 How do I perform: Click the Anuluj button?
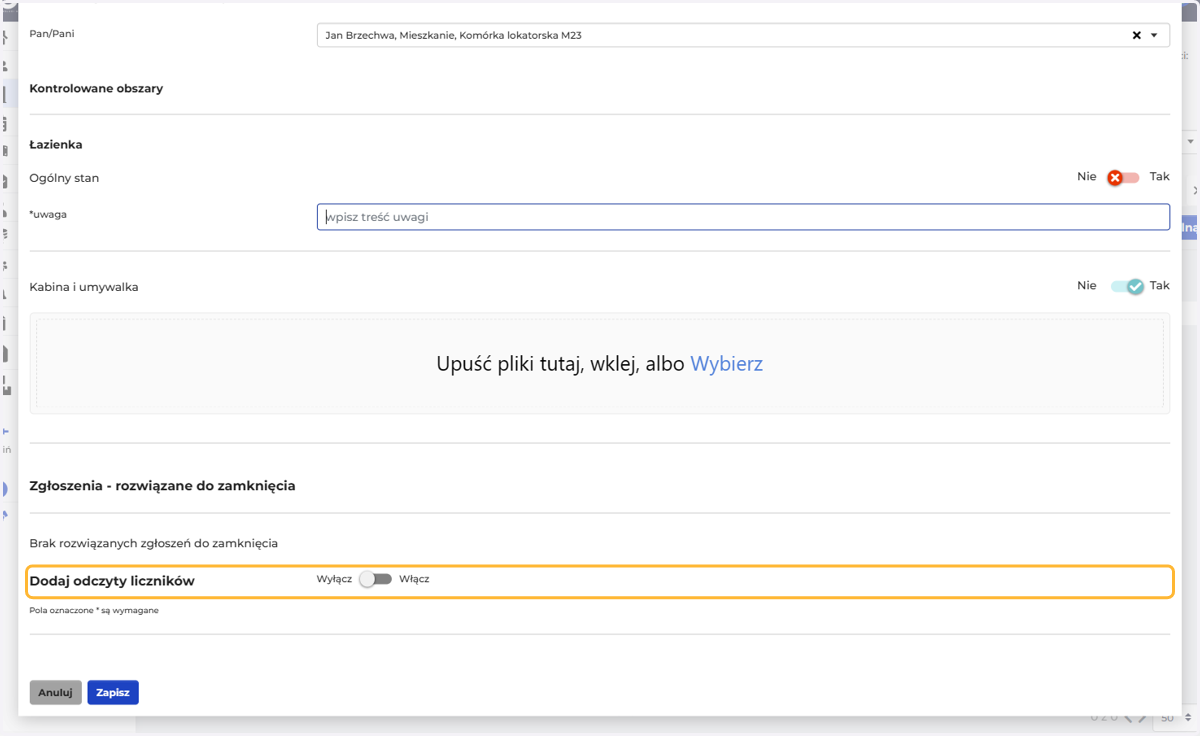[55, 692]
